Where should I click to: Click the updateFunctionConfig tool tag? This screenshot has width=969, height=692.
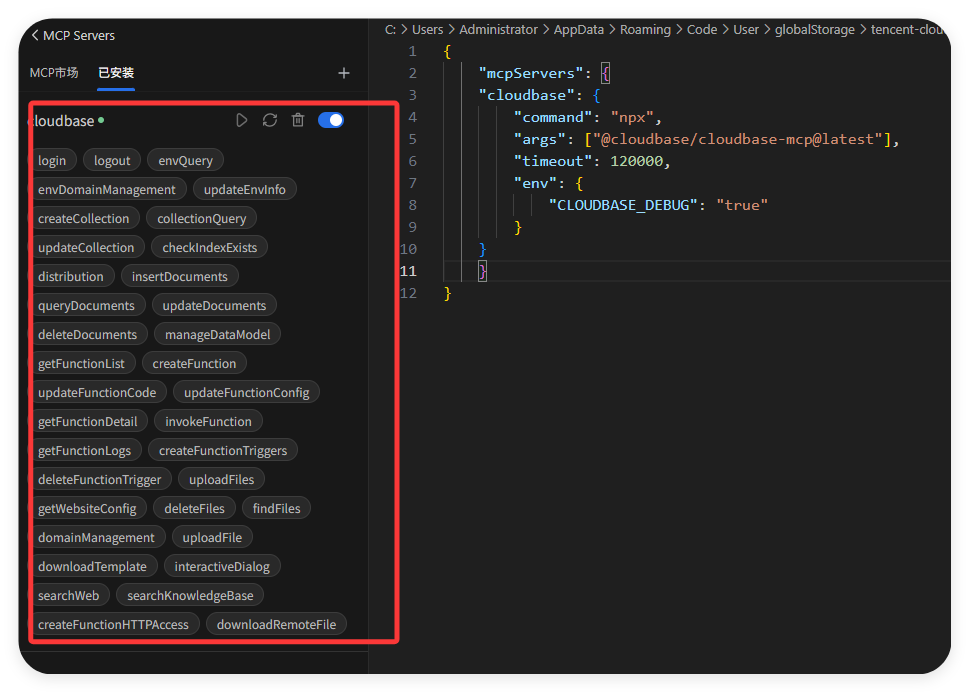[x=247, y=393]
